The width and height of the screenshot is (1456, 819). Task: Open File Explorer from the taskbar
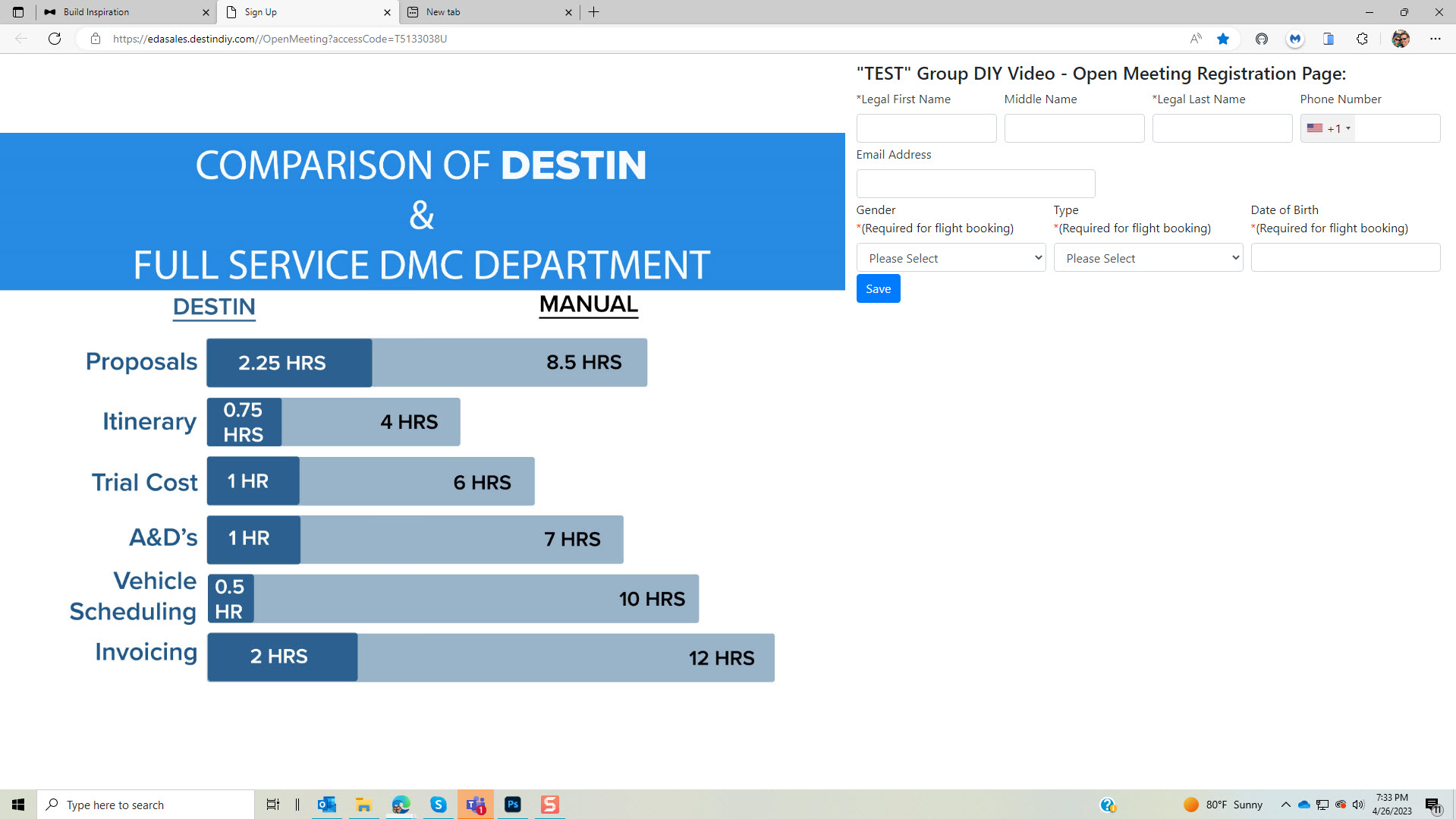[363, 805]
